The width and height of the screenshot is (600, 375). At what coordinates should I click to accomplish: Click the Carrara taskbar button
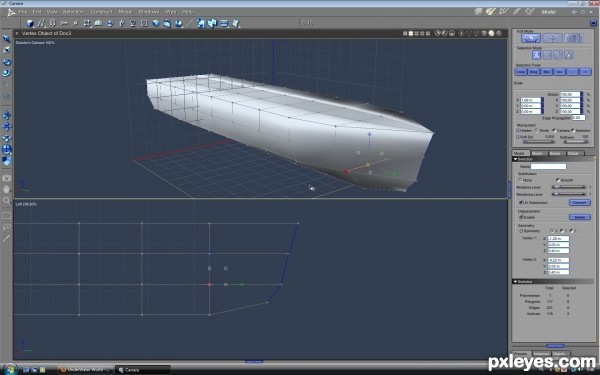142,370
